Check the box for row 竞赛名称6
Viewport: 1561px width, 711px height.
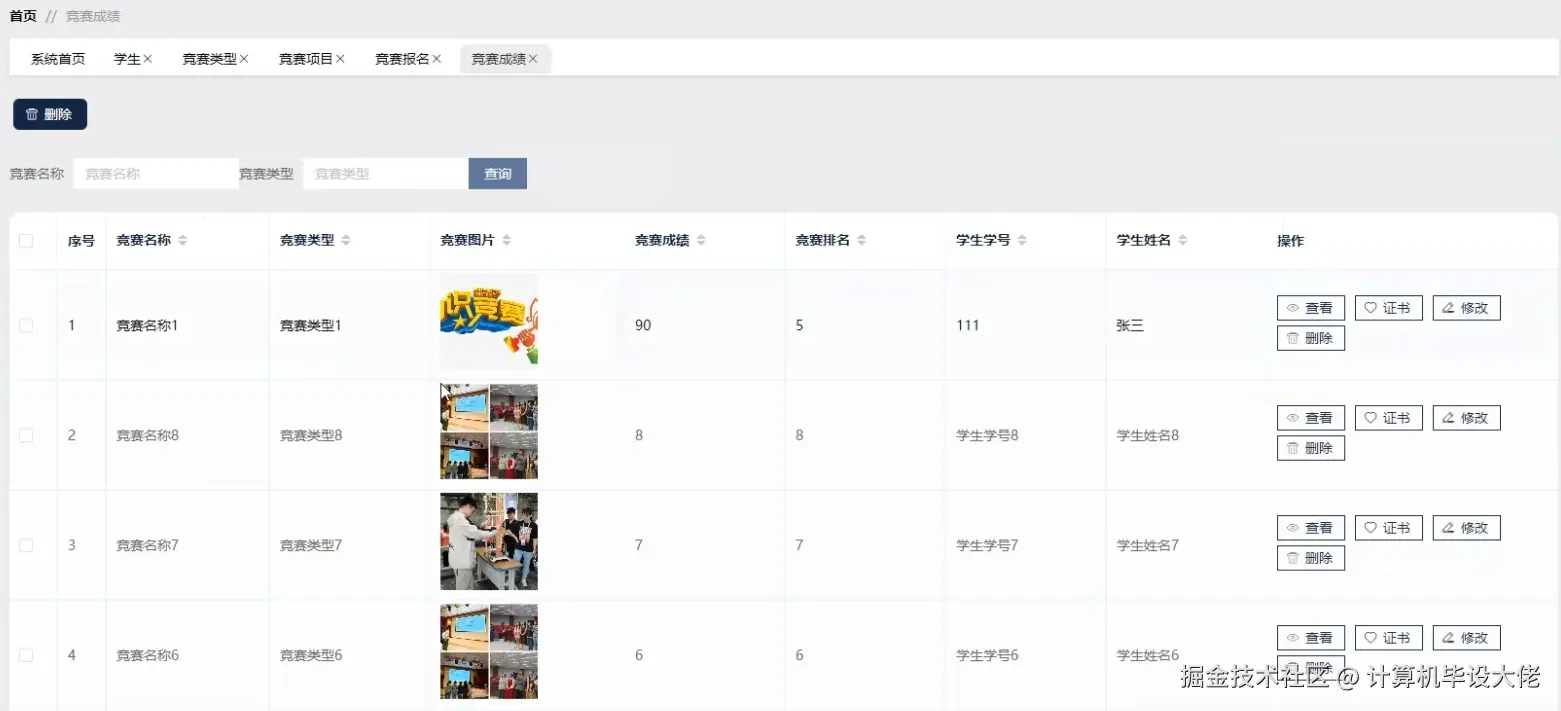[26, 655]
